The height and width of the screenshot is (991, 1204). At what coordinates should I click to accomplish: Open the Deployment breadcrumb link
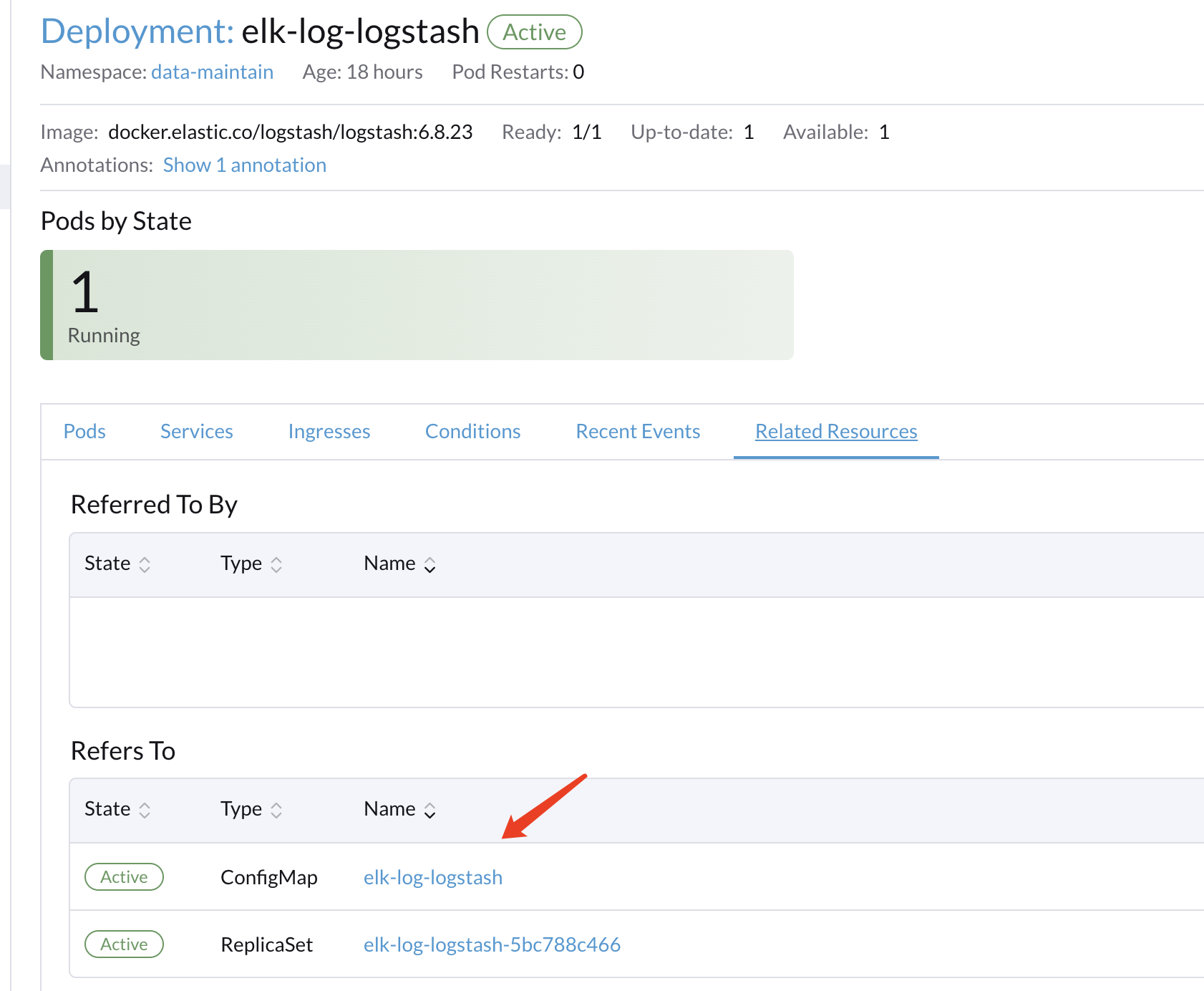[x=137, y=32]
